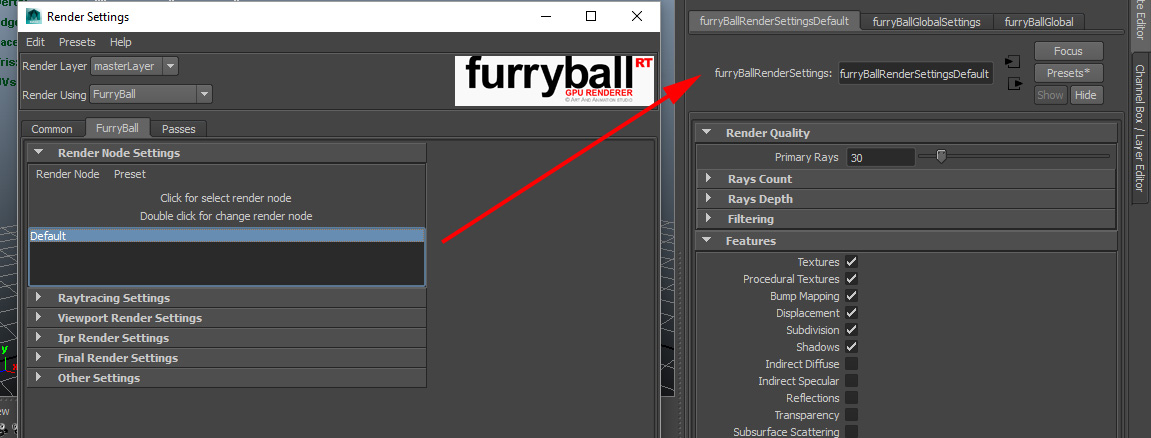Expand the Filtering section
This screenshot has height=438, width=1151.
point(906,219)
